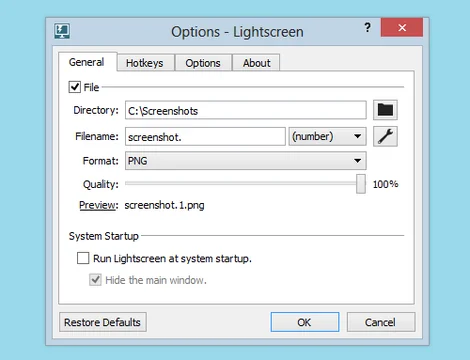Toggle Hide the main window checkbox

95,280
